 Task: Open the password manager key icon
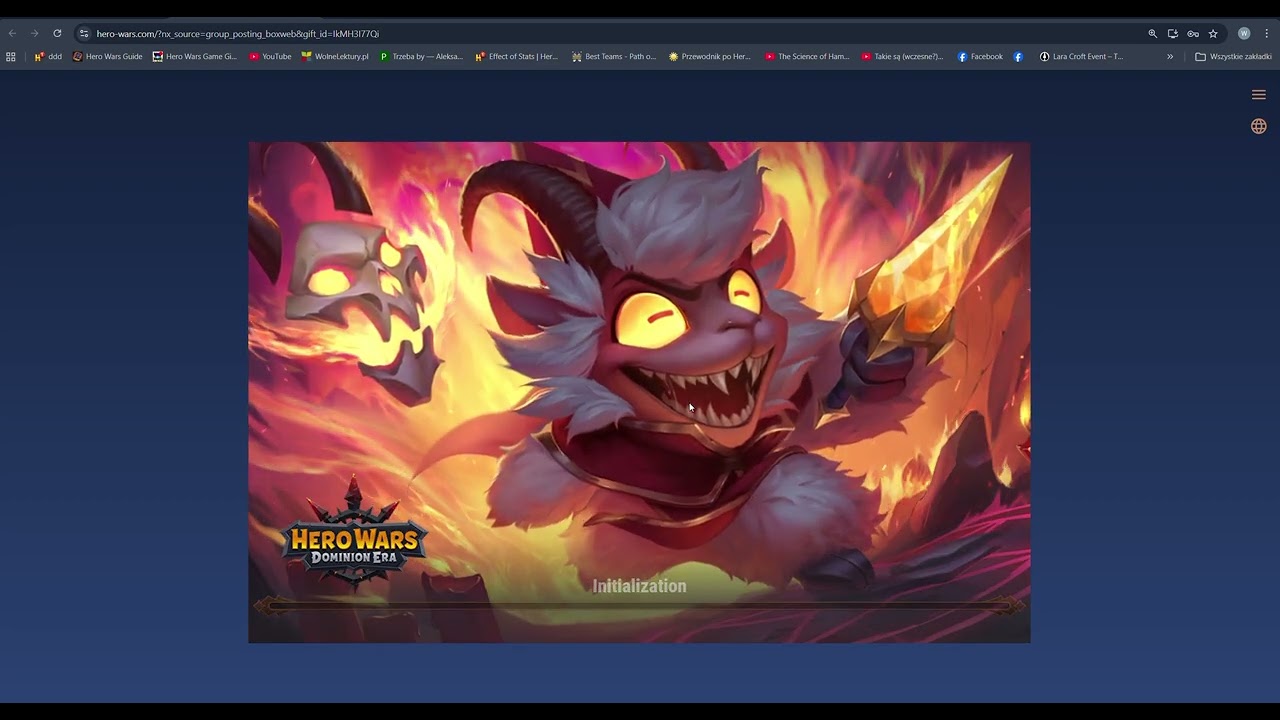(1193, 33)
